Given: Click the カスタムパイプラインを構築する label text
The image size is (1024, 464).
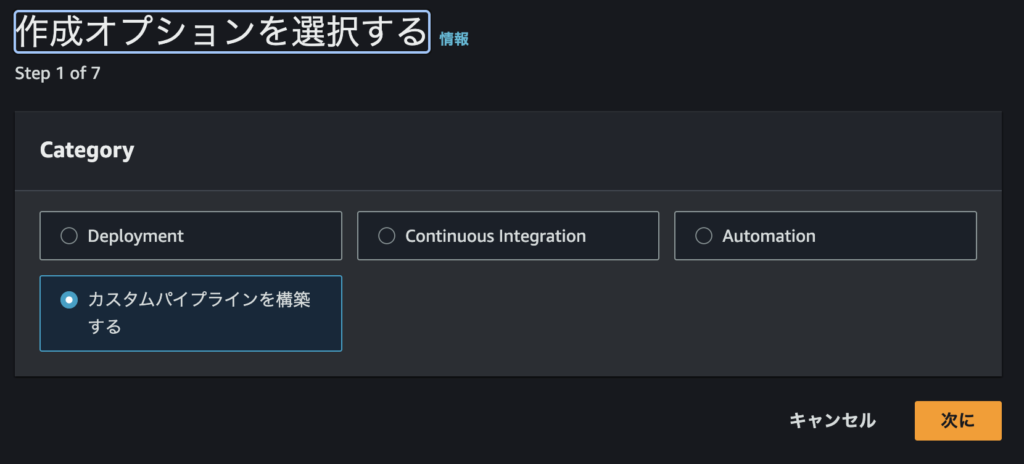Looking at the screenshot, I should click(199, 313).
